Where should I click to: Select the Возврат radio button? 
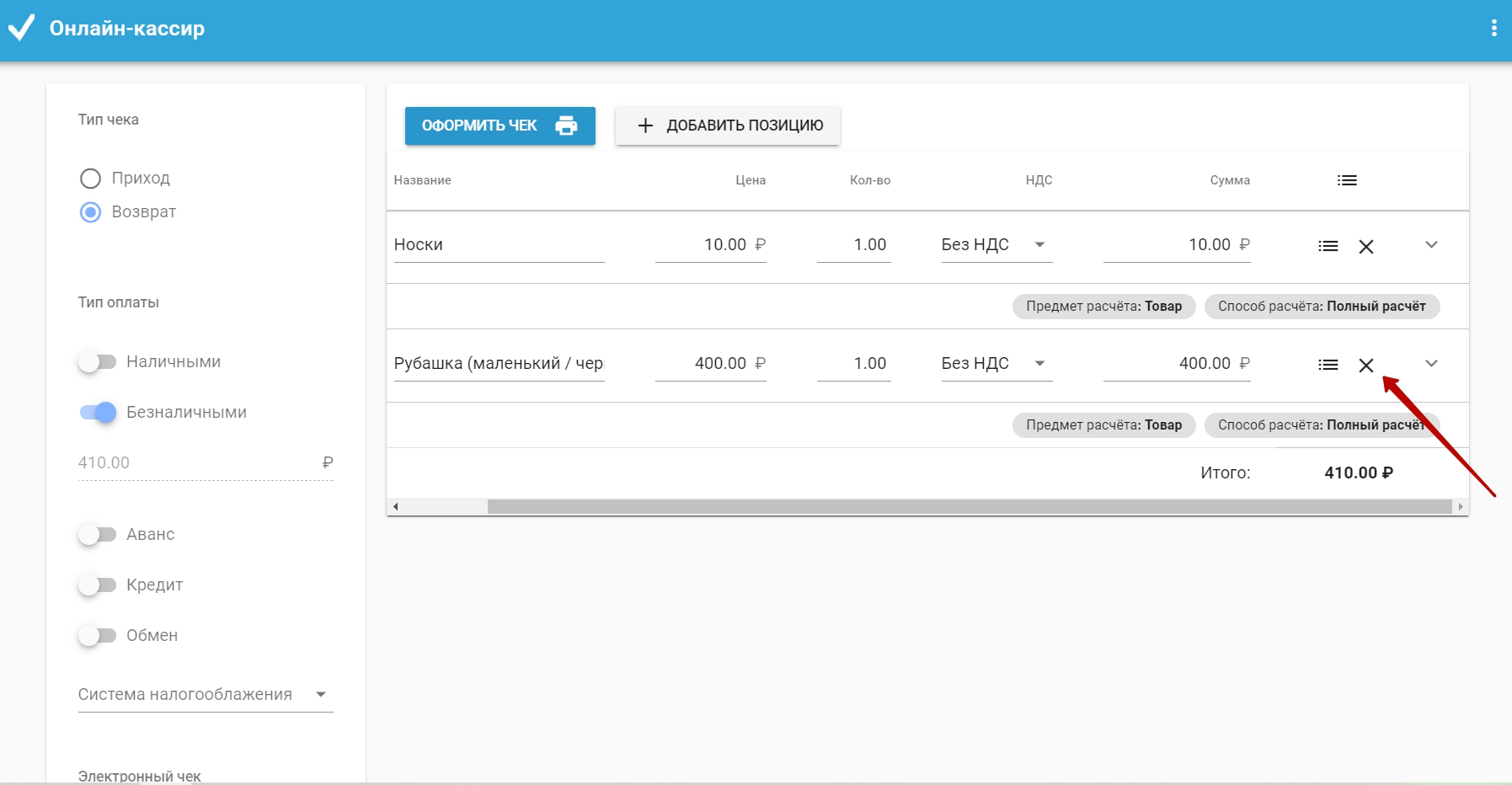pos(90,212)
